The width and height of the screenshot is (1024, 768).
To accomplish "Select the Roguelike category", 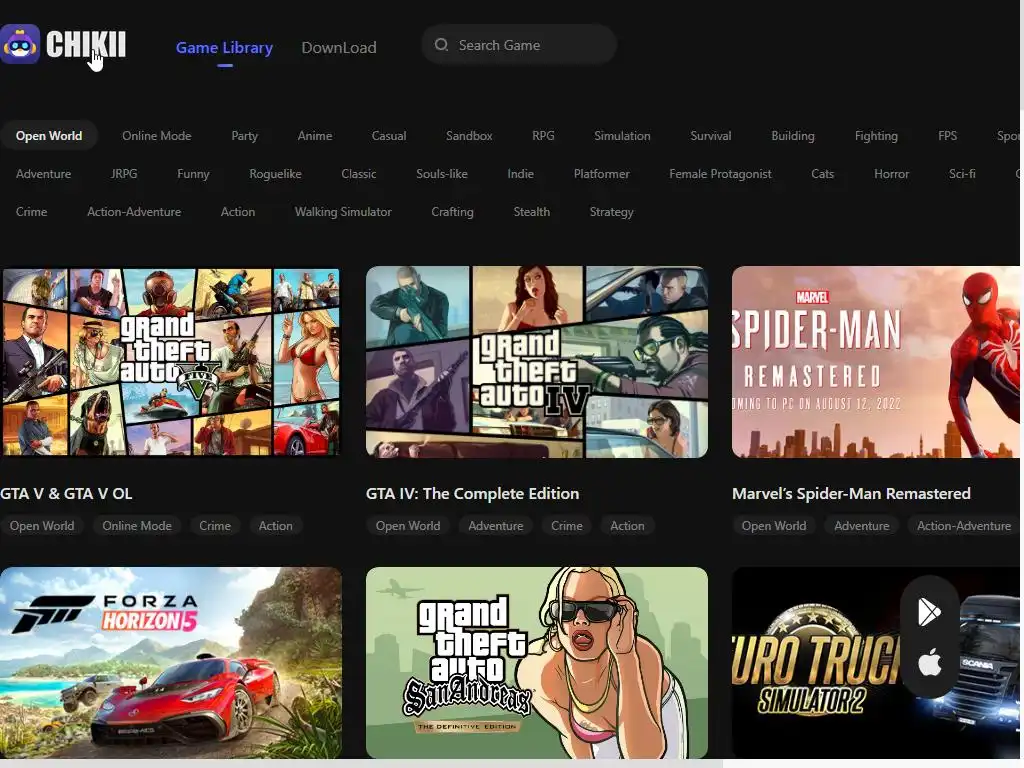I will (275, 174).
